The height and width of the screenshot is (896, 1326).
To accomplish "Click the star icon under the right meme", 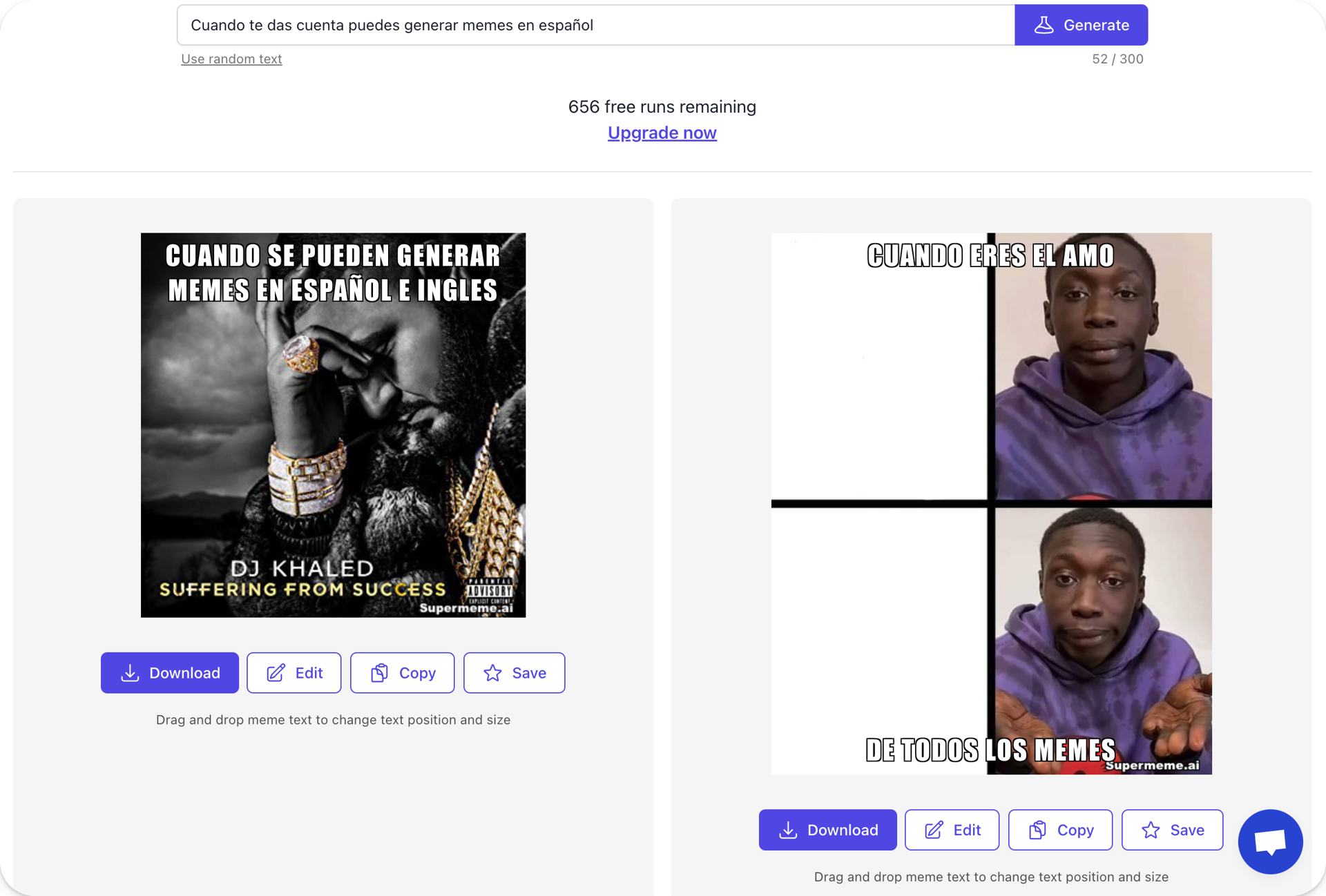I will 1151,830.
